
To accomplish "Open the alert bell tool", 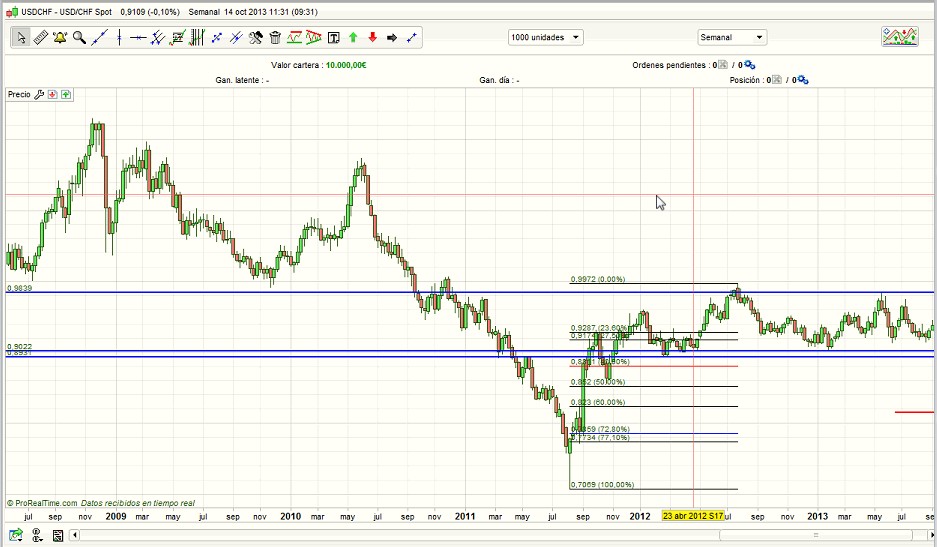I will click(60, 38).
